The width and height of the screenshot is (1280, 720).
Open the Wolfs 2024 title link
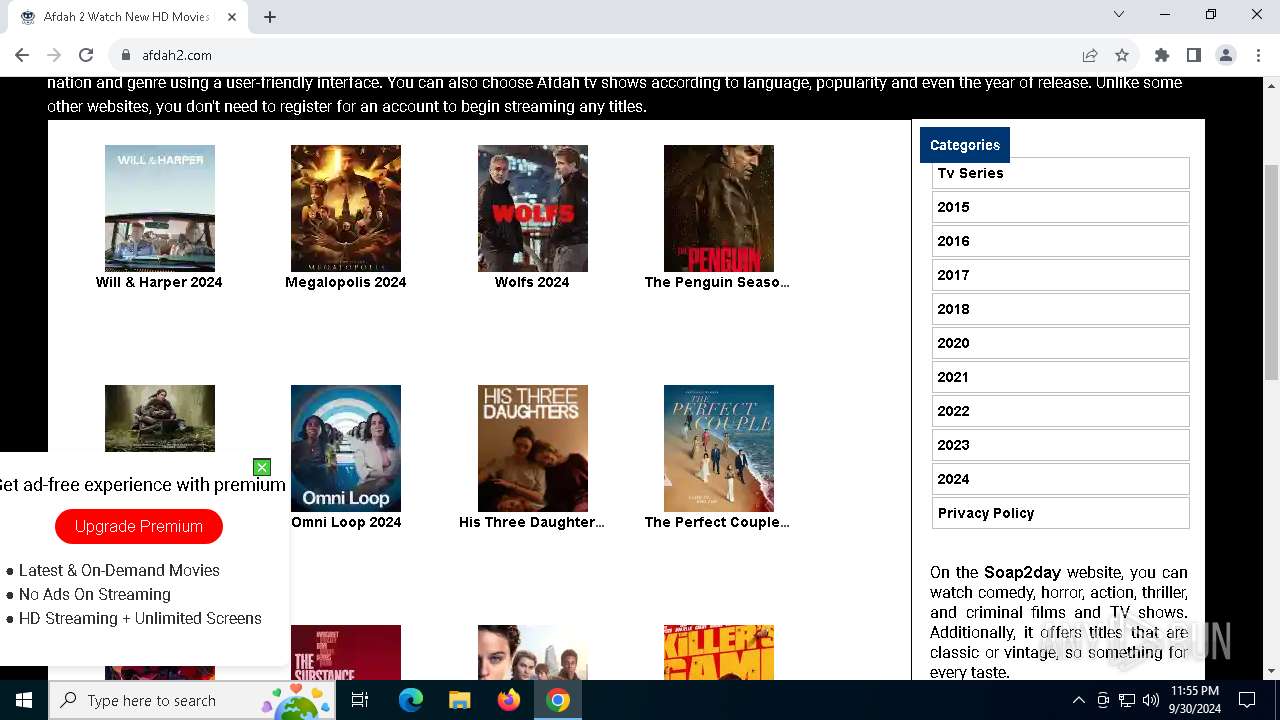tap(532, 282)
